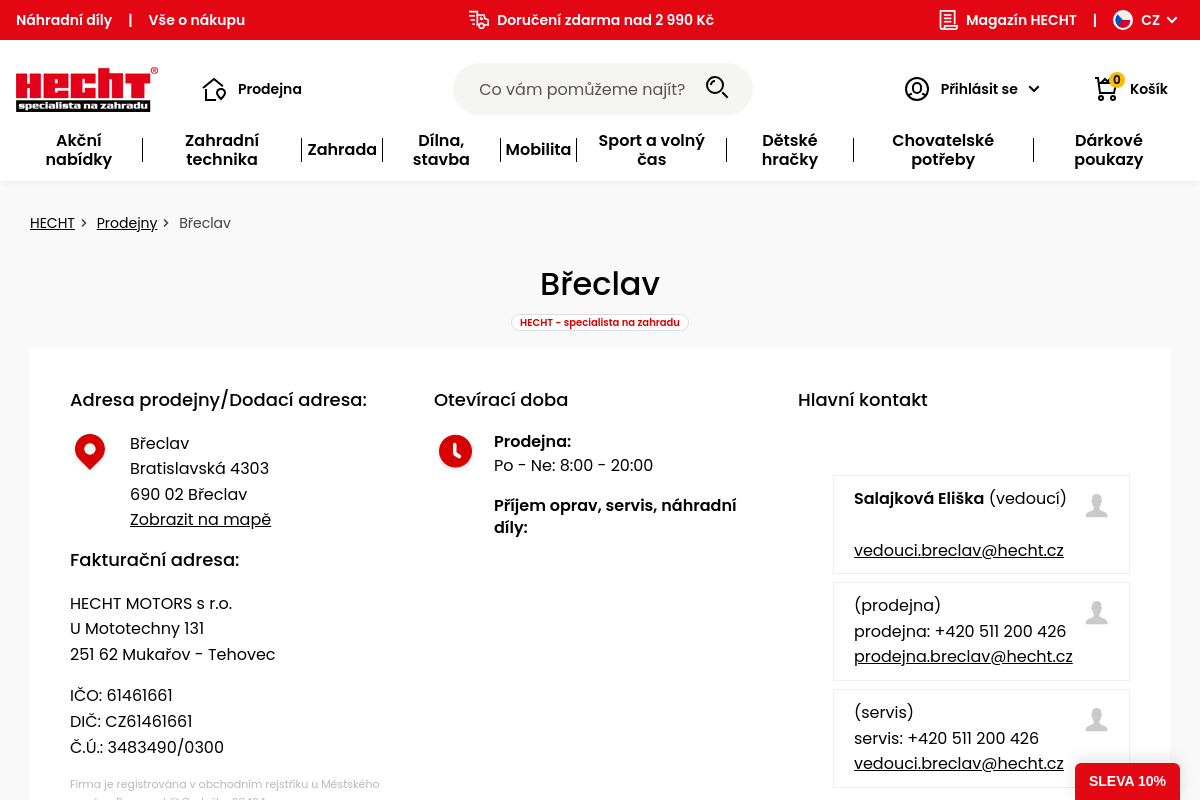
Task: Click the user account icon
Action: coord(917,89)
